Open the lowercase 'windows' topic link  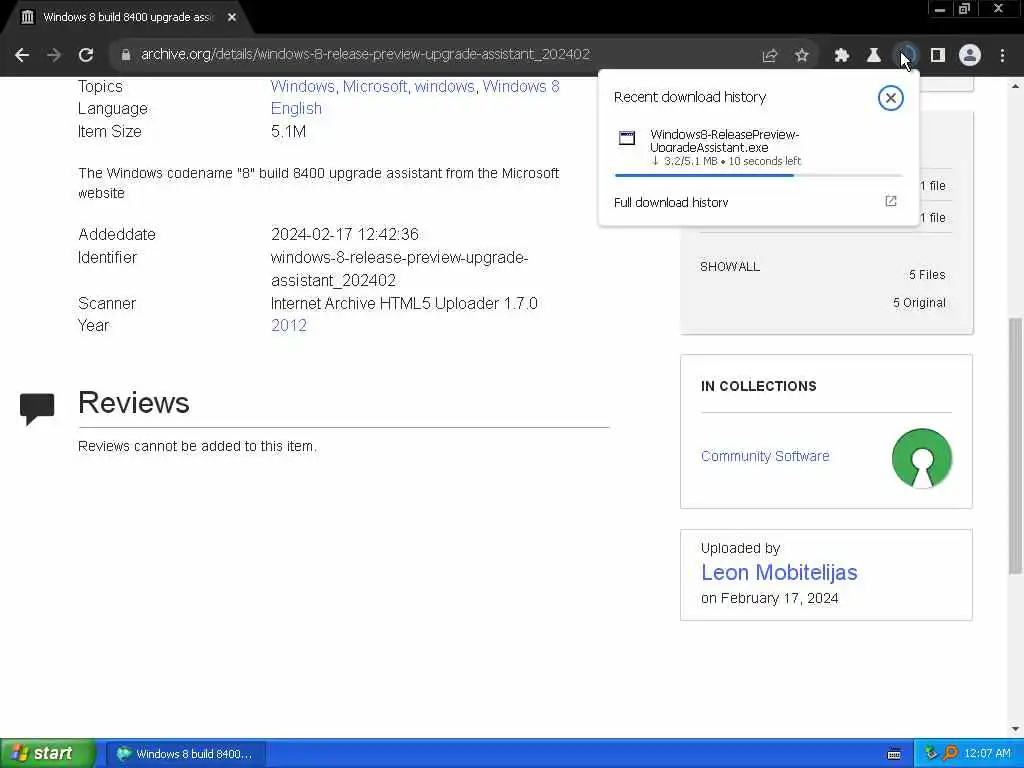(x=444, y=86)
